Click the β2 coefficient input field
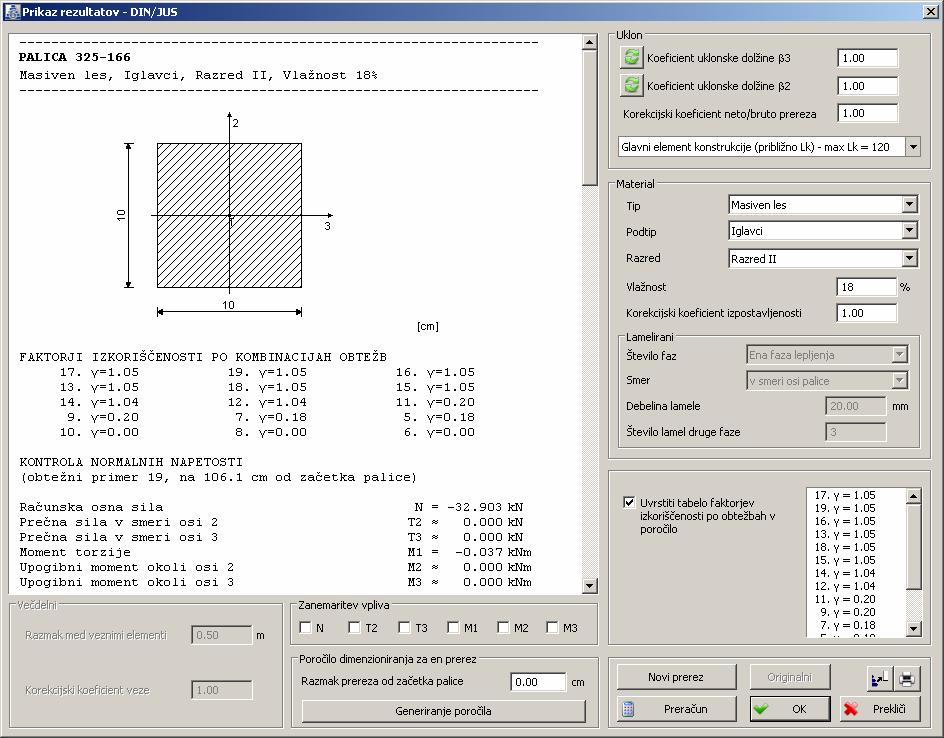 click(868, 85)
